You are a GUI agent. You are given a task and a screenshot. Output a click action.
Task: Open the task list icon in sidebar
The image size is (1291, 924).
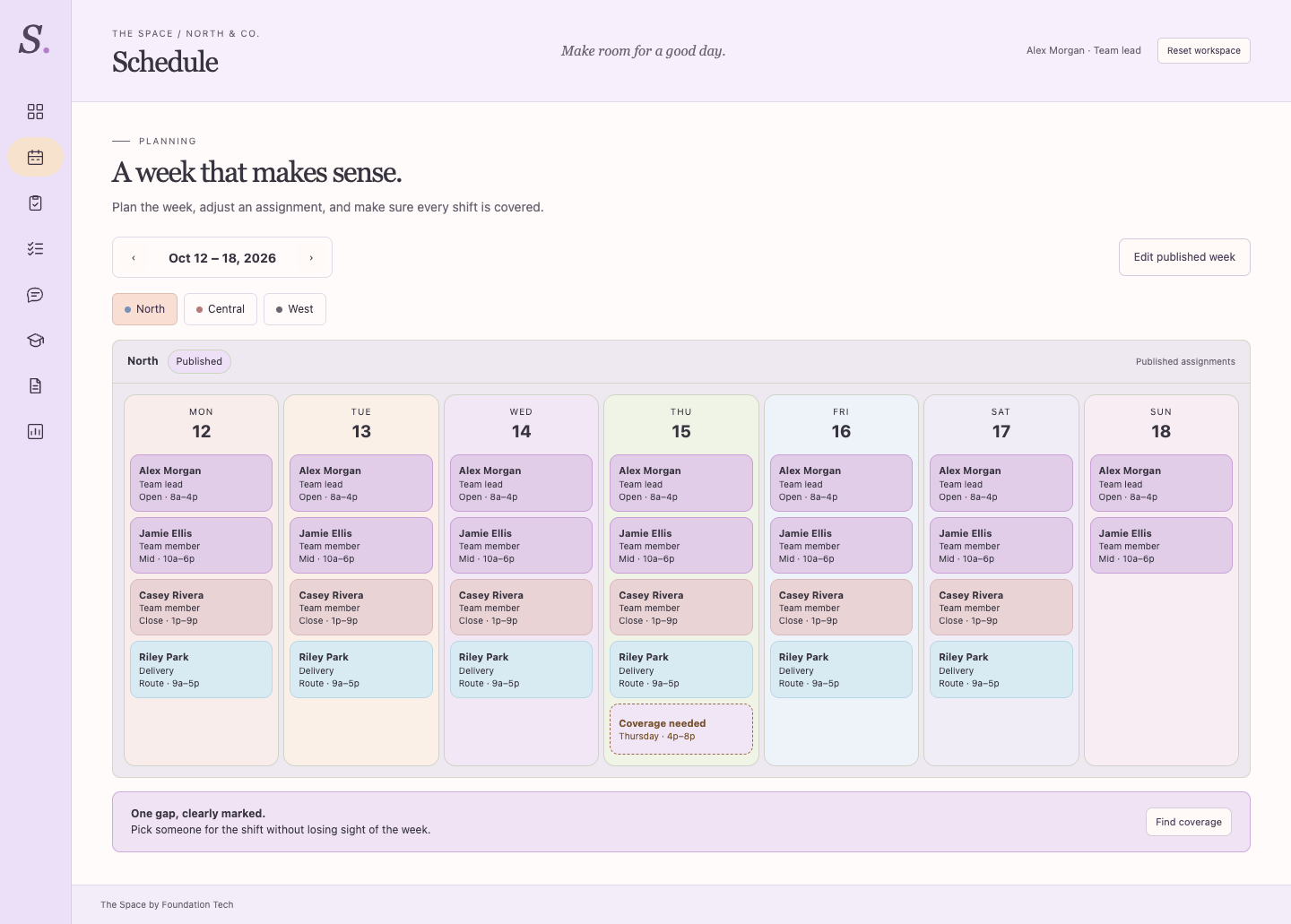[x=35, y=248]
